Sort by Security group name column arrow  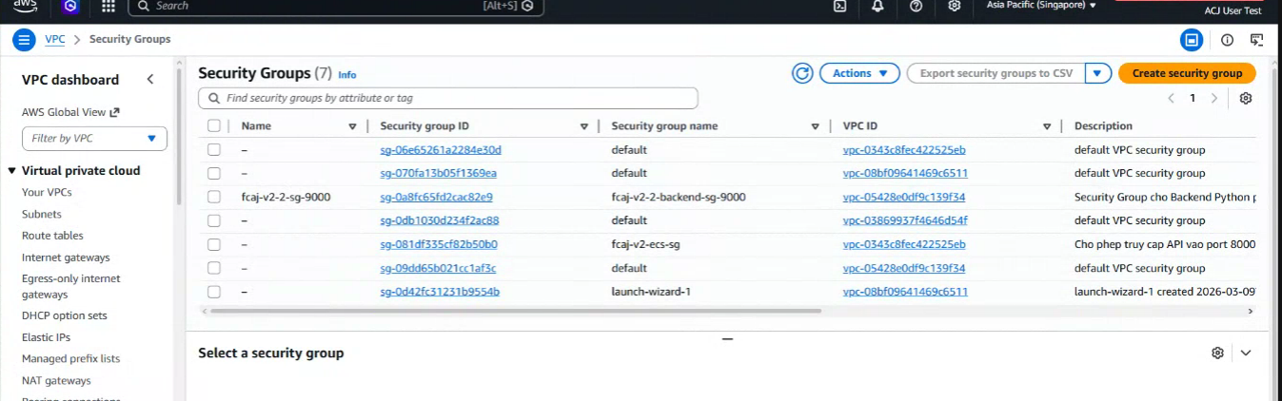pyautogui.click(x=815, y=127)
